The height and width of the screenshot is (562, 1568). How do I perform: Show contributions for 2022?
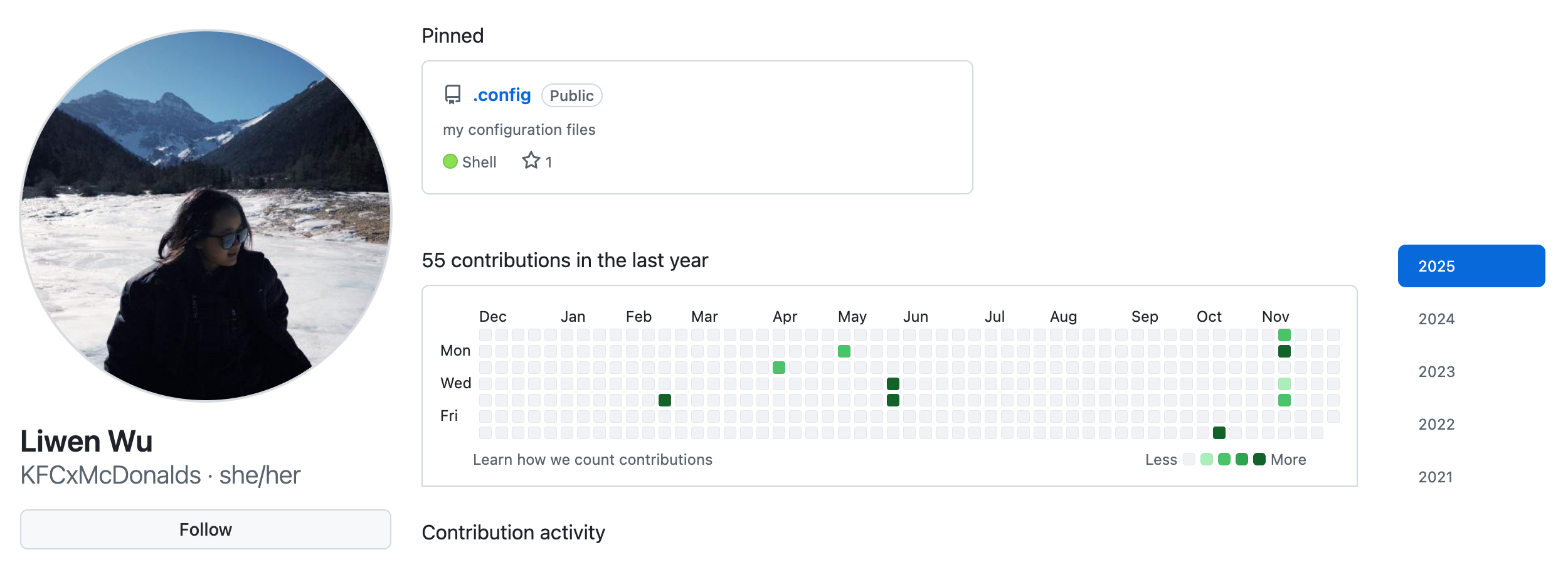[1436, 425]
